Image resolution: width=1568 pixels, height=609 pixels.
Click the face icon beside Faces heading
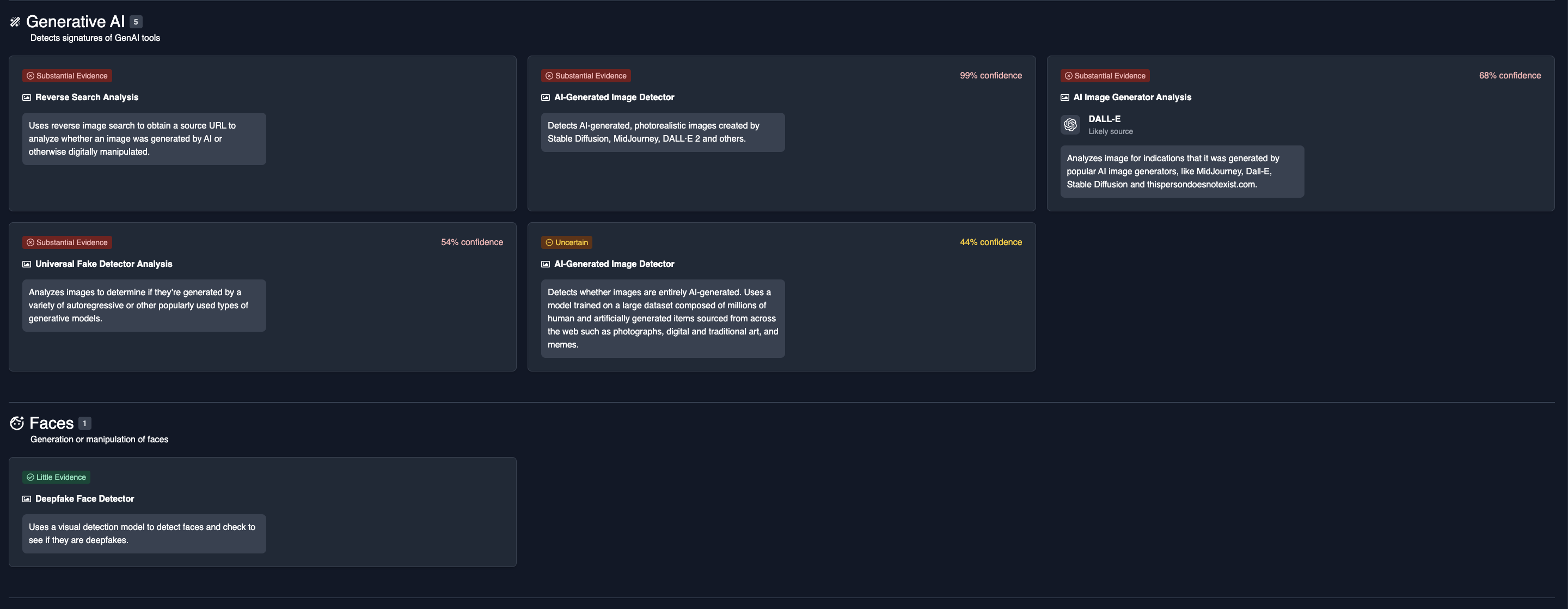[17, 423]
